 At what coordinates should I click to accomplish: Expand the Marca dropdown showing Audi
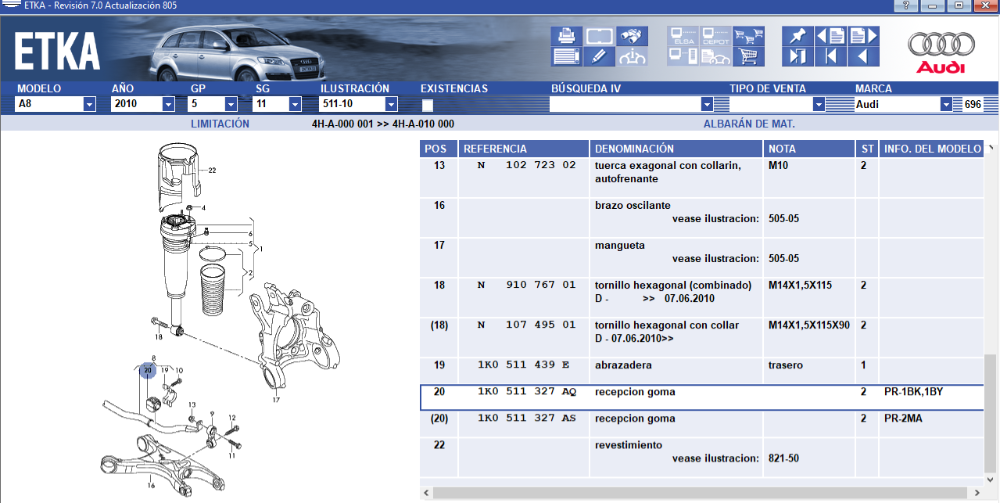click(946, 104)
